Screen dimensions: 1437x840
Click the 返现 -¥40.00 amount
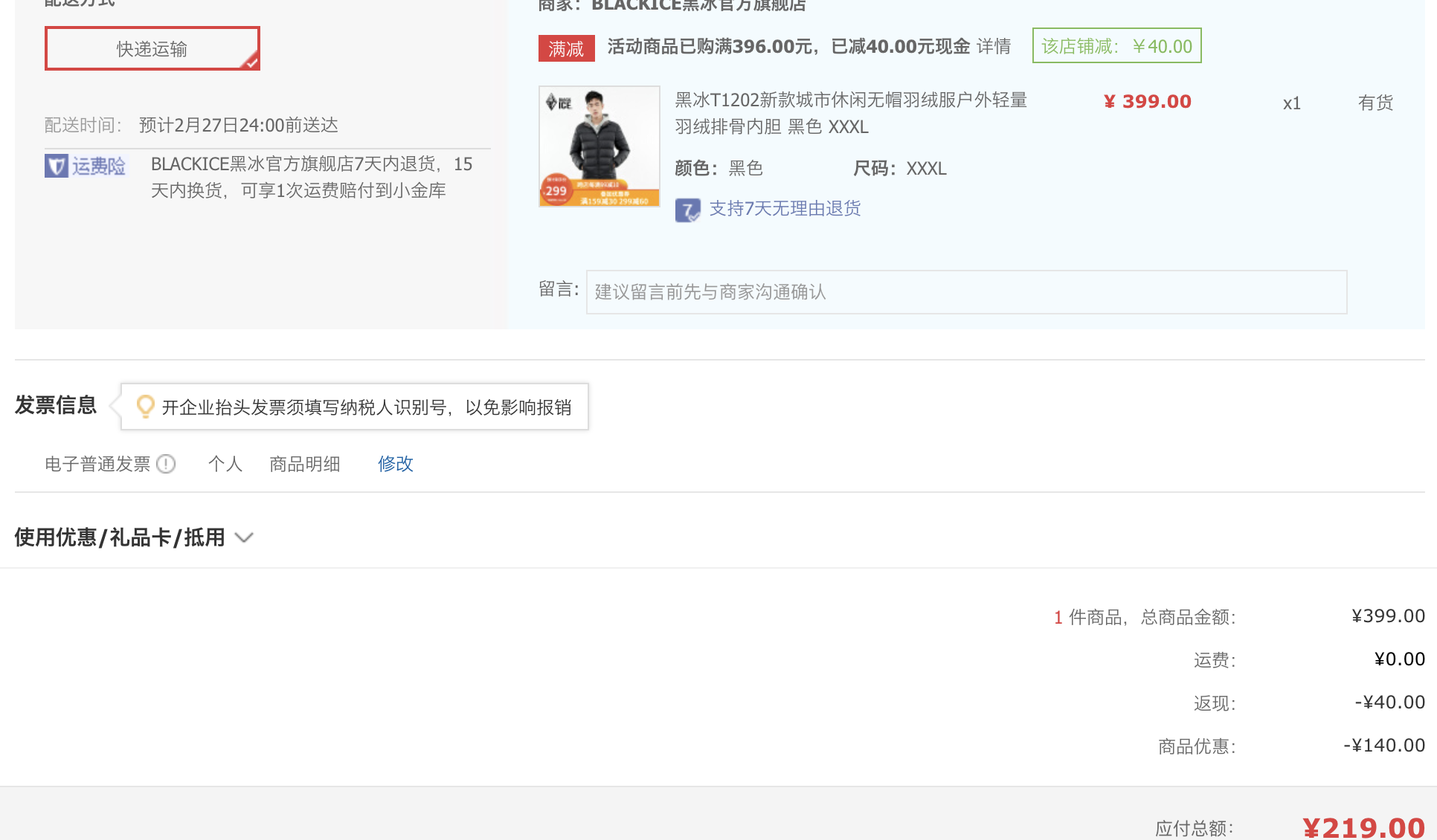(1389, 702)
